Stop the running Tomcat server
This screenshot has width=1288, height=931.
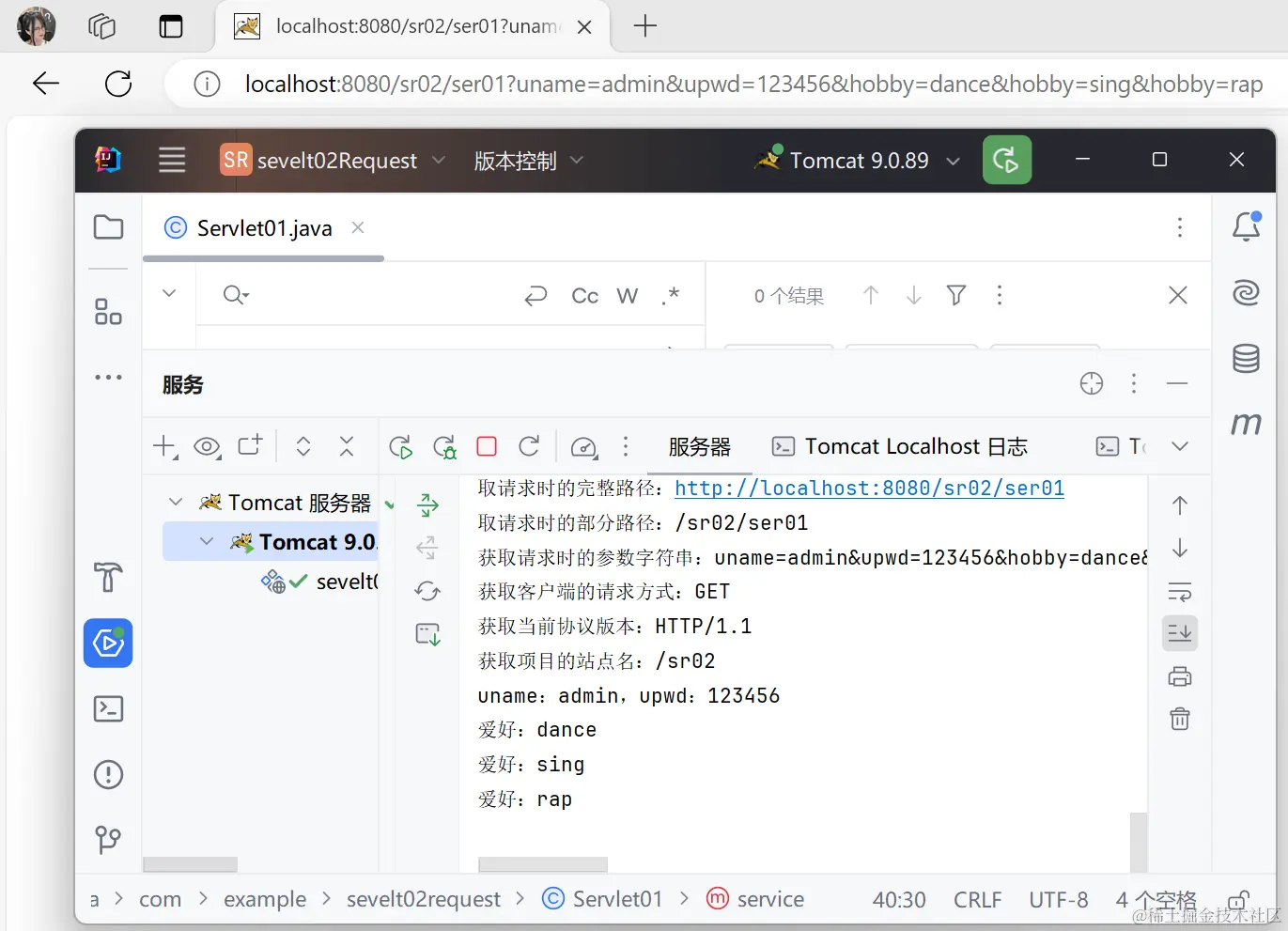pos(486,446)
